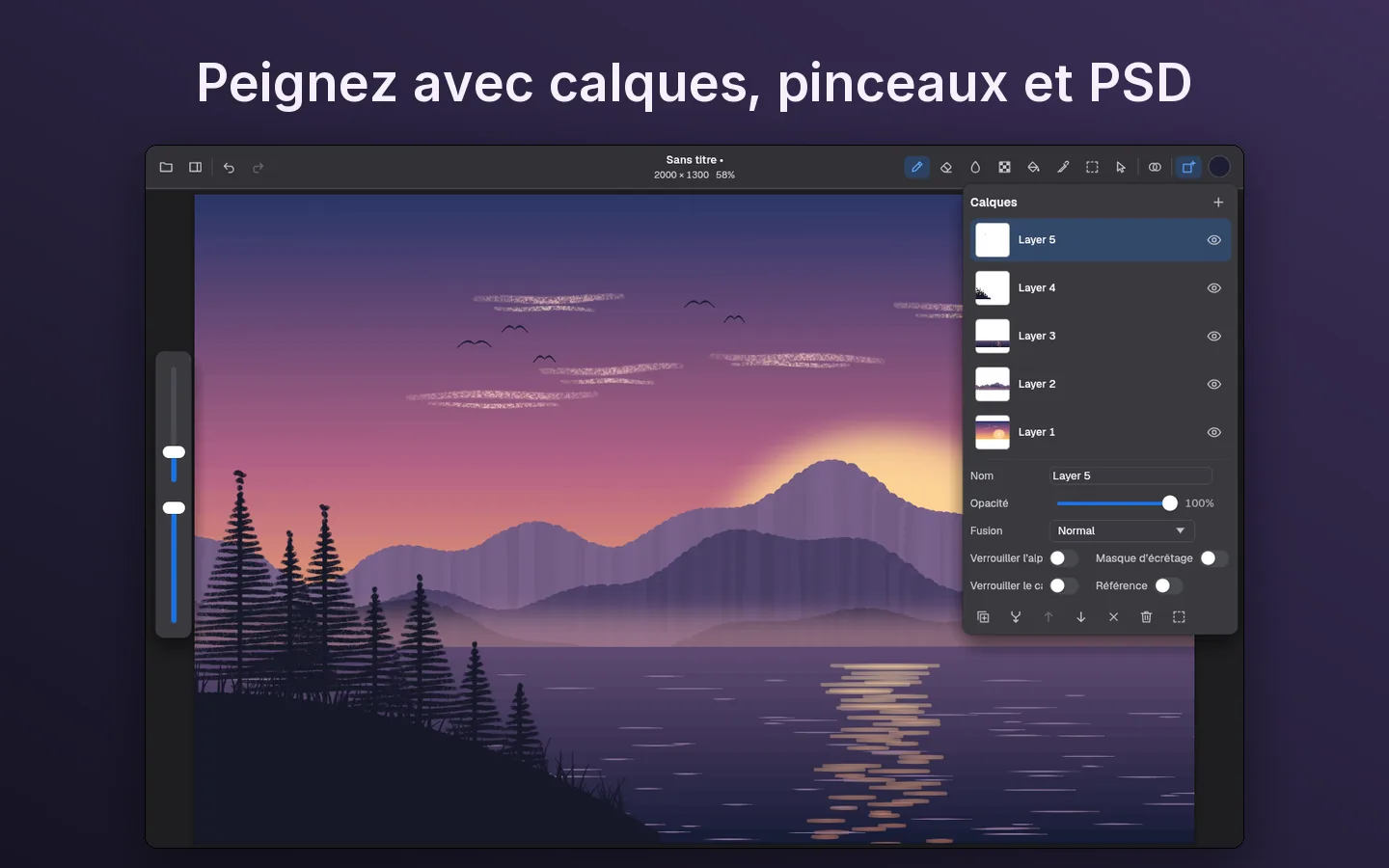Click Layer 5 thumbnail

point(993,240)
